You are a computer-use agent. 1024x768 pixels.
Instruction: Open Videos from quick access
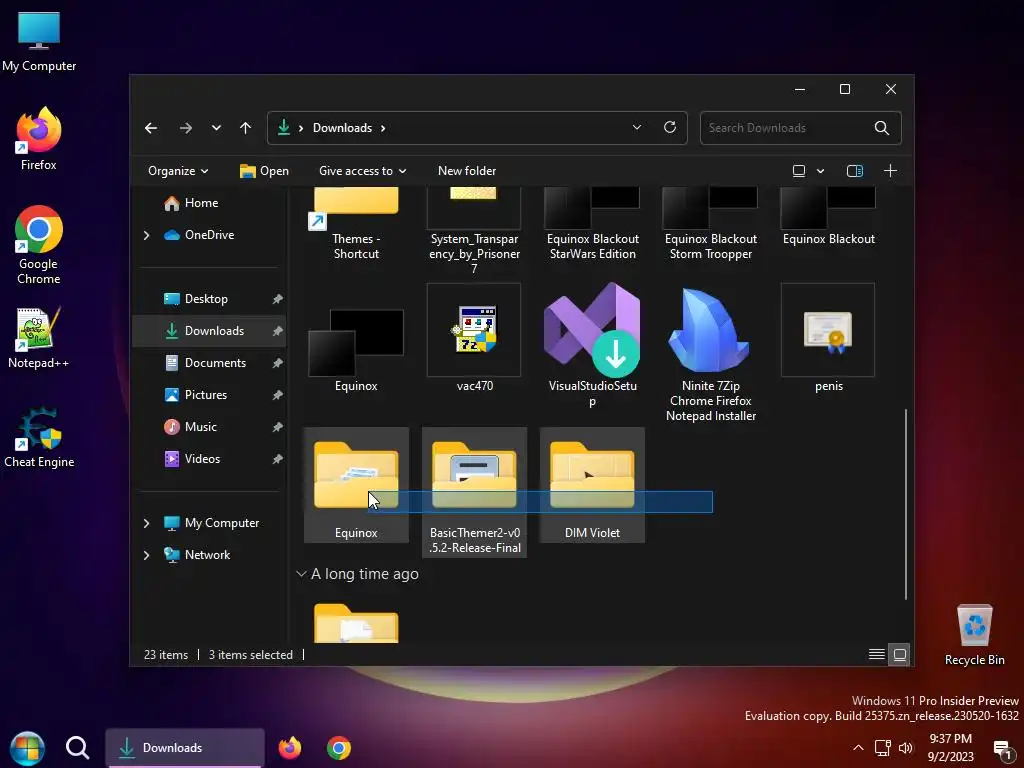(x=202, y=459)
